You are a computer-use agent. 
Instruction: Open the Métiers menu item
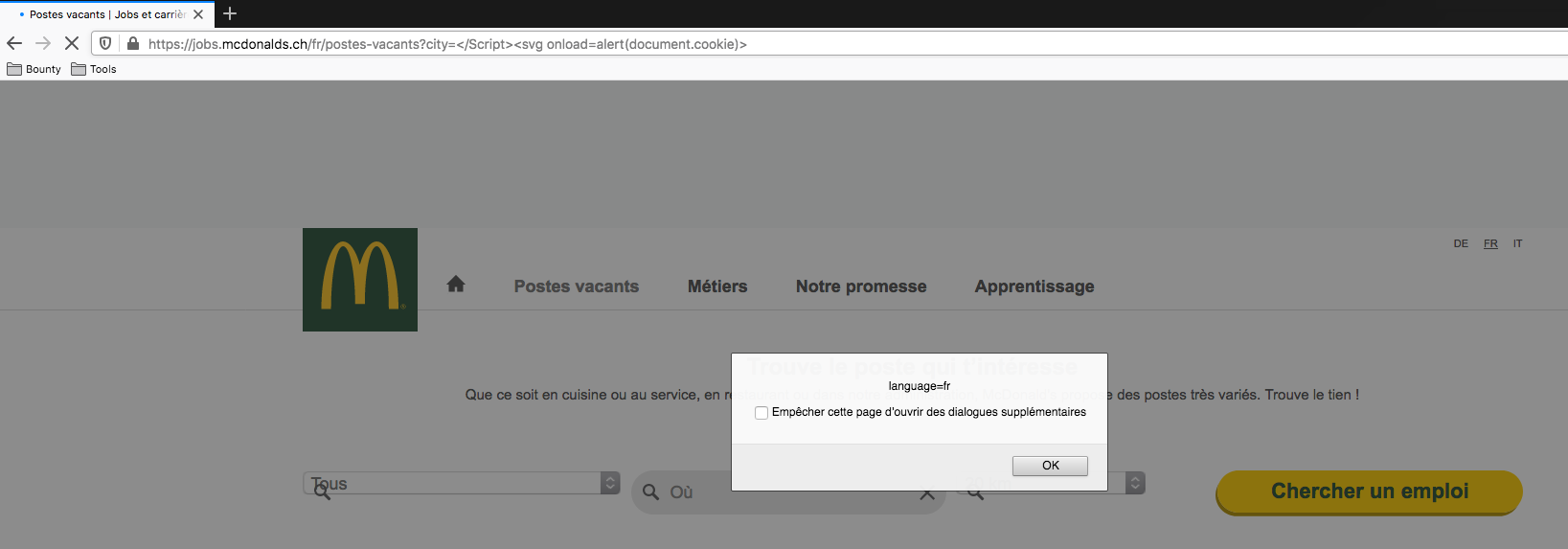717,286
